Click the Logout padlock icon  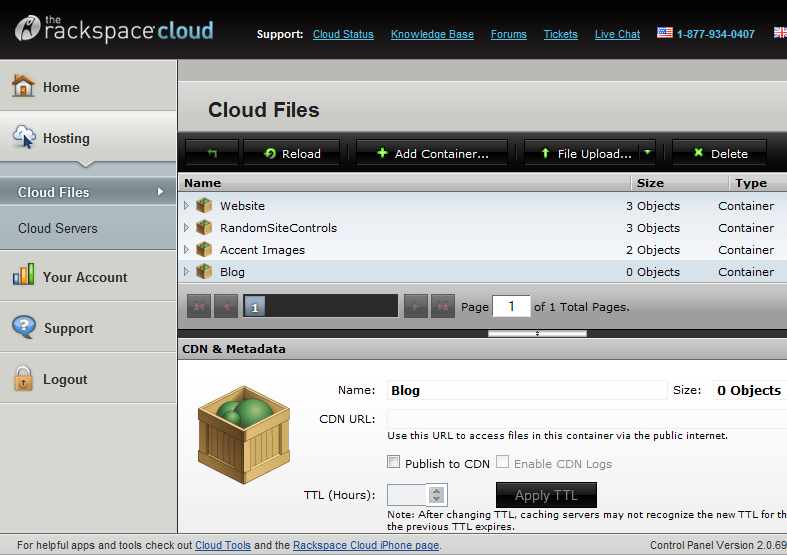coord(23,378)
